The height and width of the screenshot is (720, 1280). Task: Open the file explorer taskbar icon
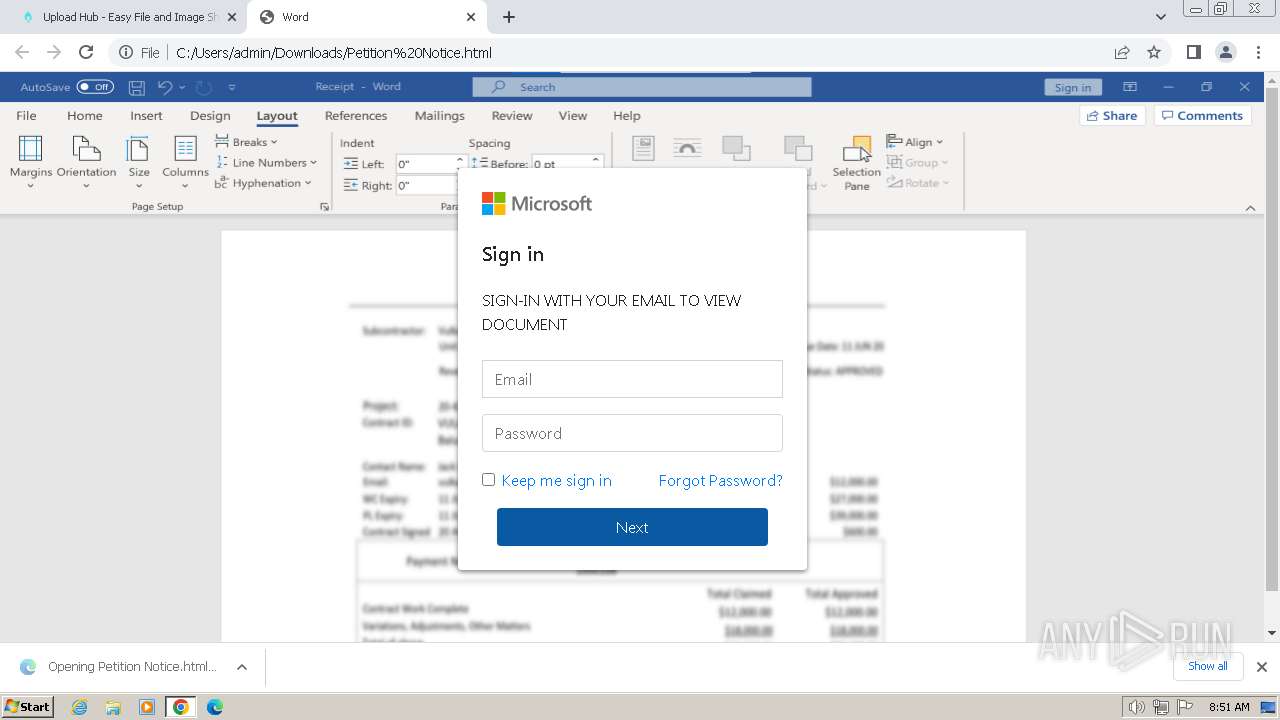point(113,707)
